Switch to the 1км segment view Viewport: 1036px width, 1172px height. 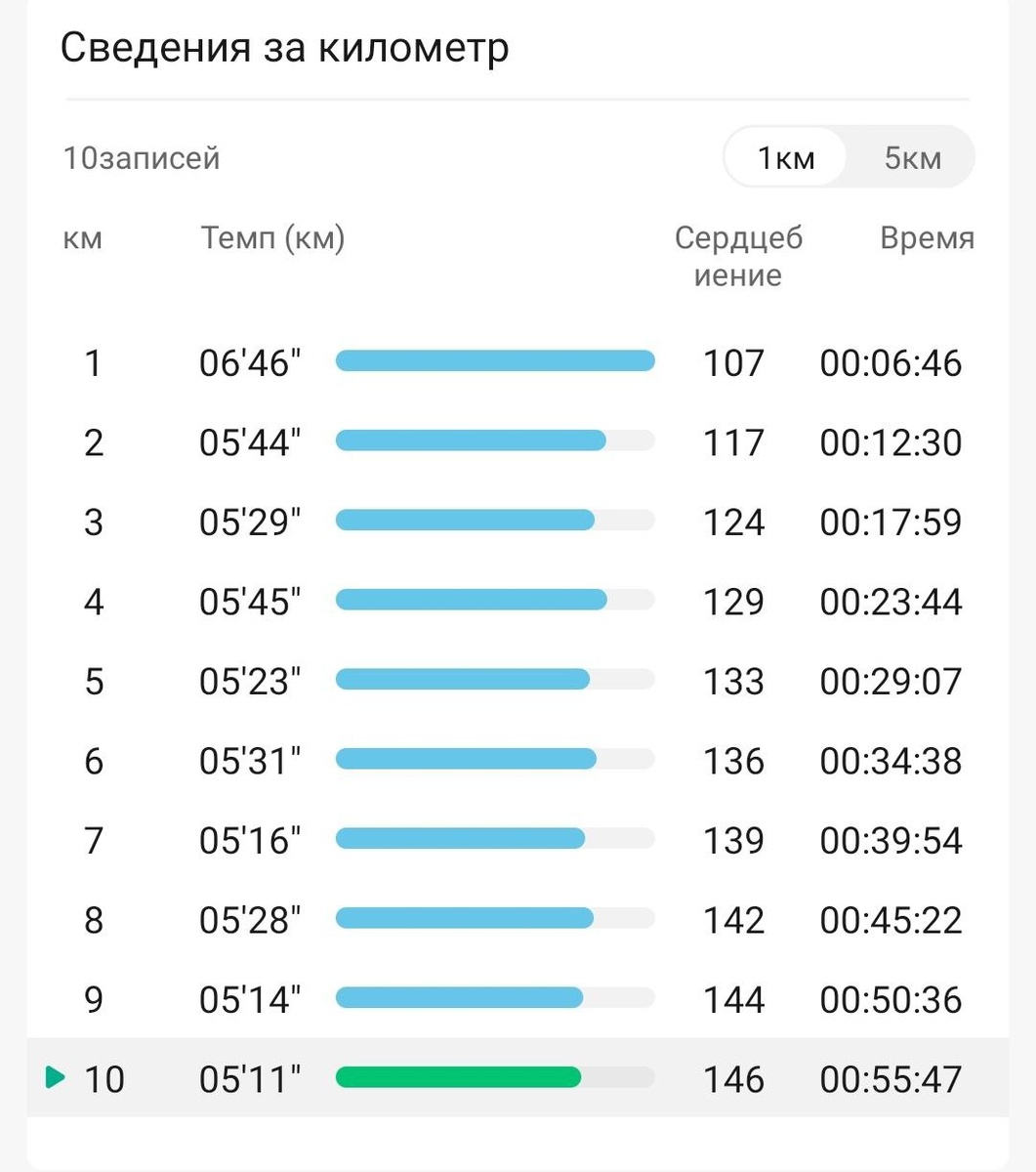point(785,157)
